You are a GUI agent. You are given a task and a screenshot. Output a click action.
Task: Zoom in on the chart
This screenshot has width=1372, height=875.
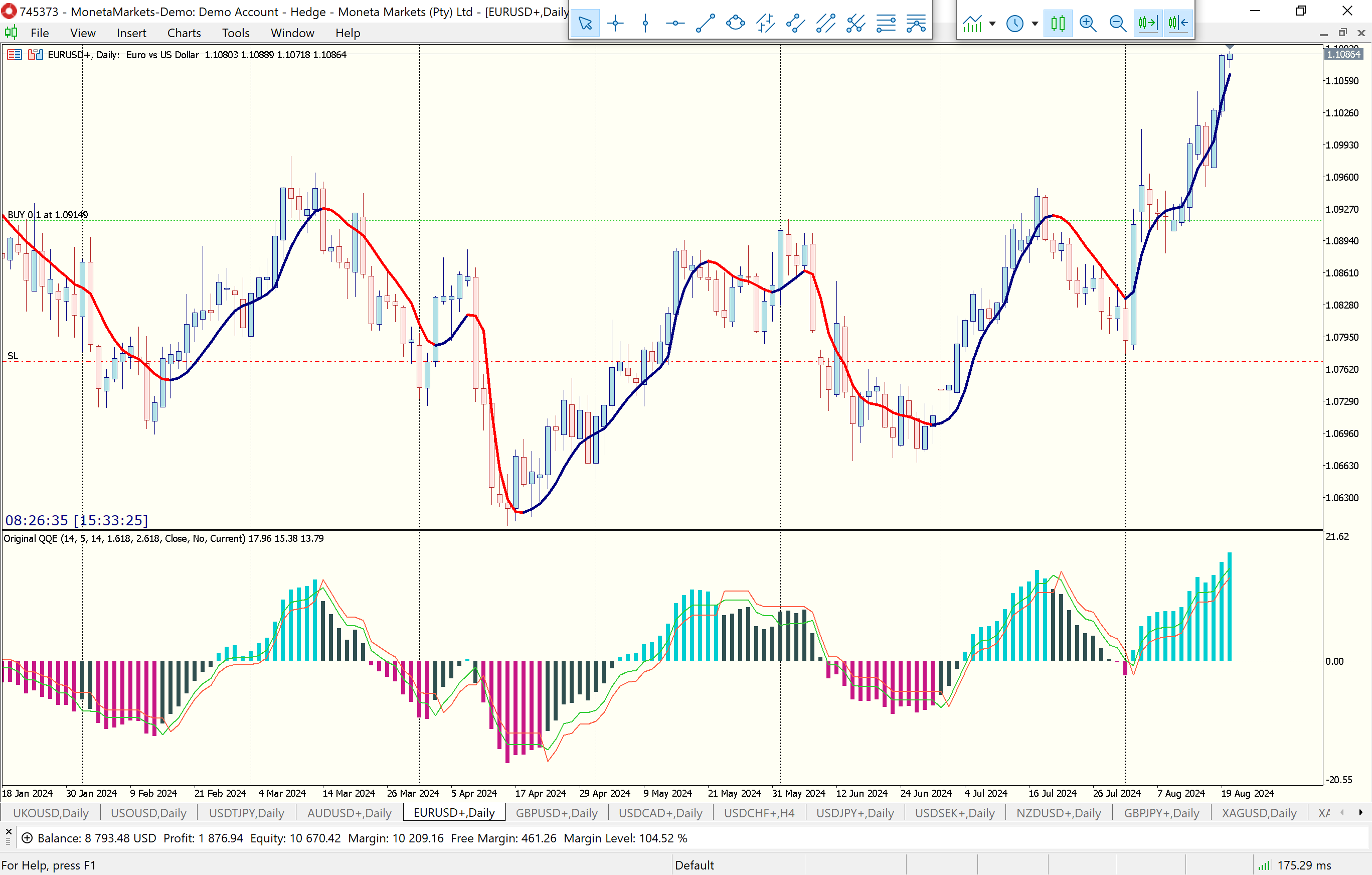1088,24
